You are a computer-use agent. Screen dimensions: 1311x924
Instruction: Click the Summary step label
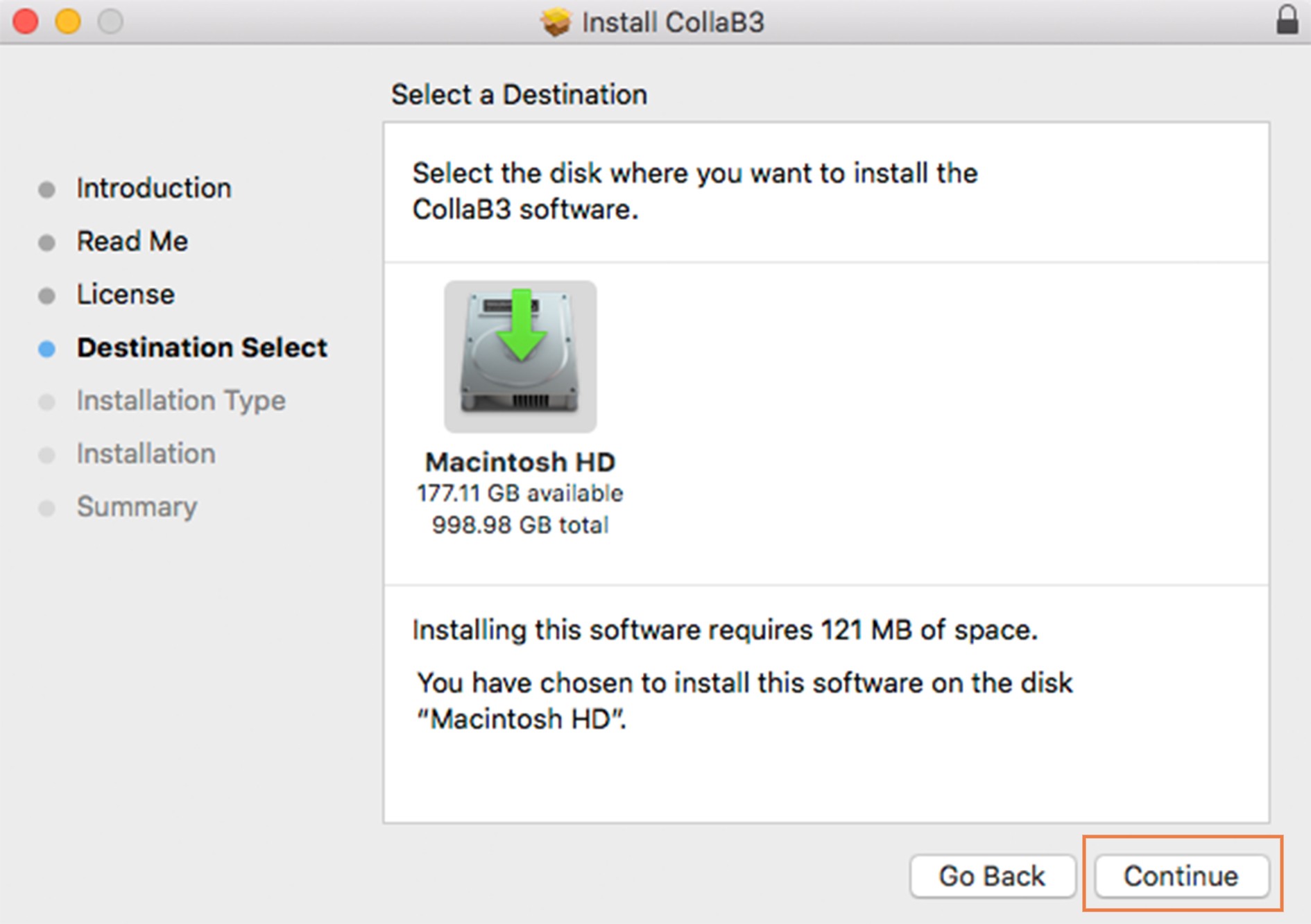[137, 507]
